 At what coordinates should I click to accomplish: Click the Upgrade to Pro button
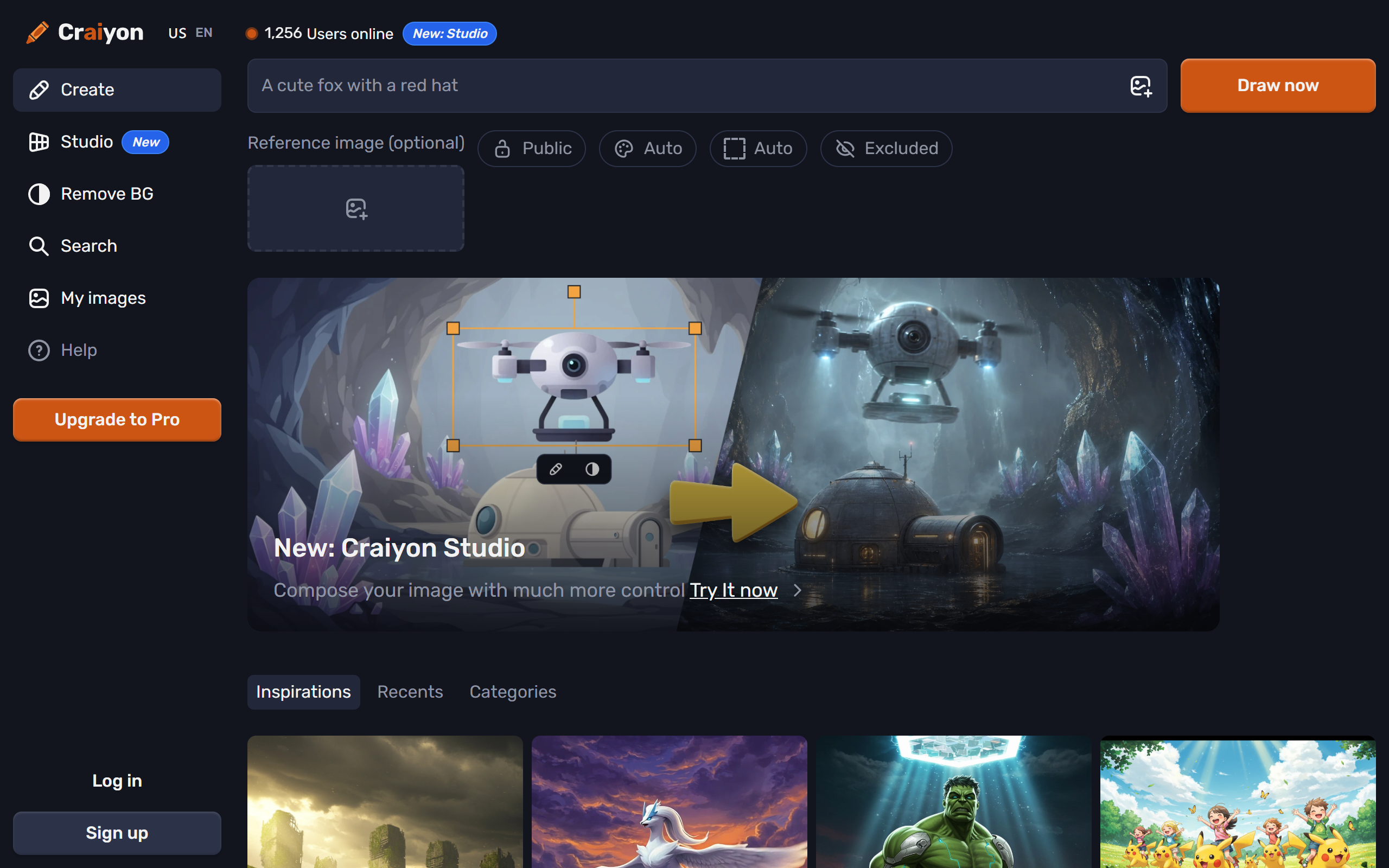click(117, 420)
